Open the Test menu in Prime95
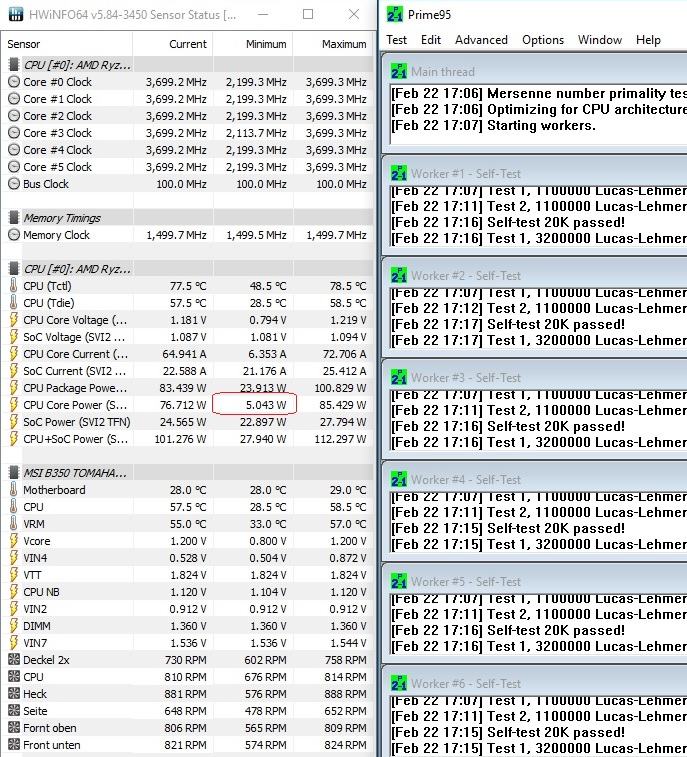The image size is (687, 757). point(396,40)
